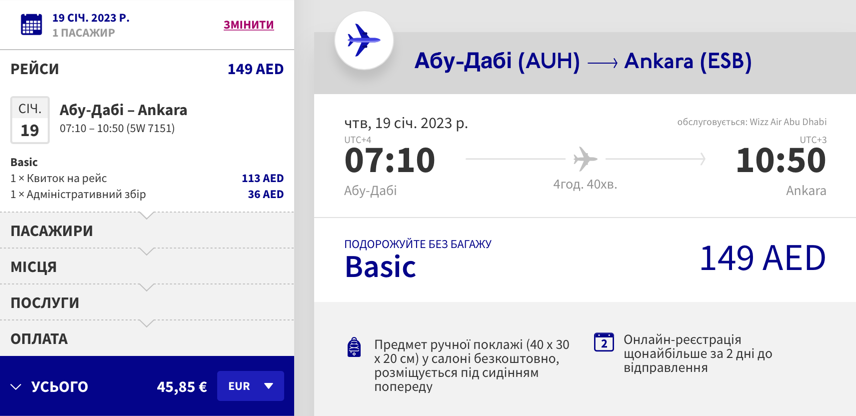The height and width of the screenshot is (416, 856).
Task: Open the EUR currency dropdown
Action: click(x=251, y=386)
